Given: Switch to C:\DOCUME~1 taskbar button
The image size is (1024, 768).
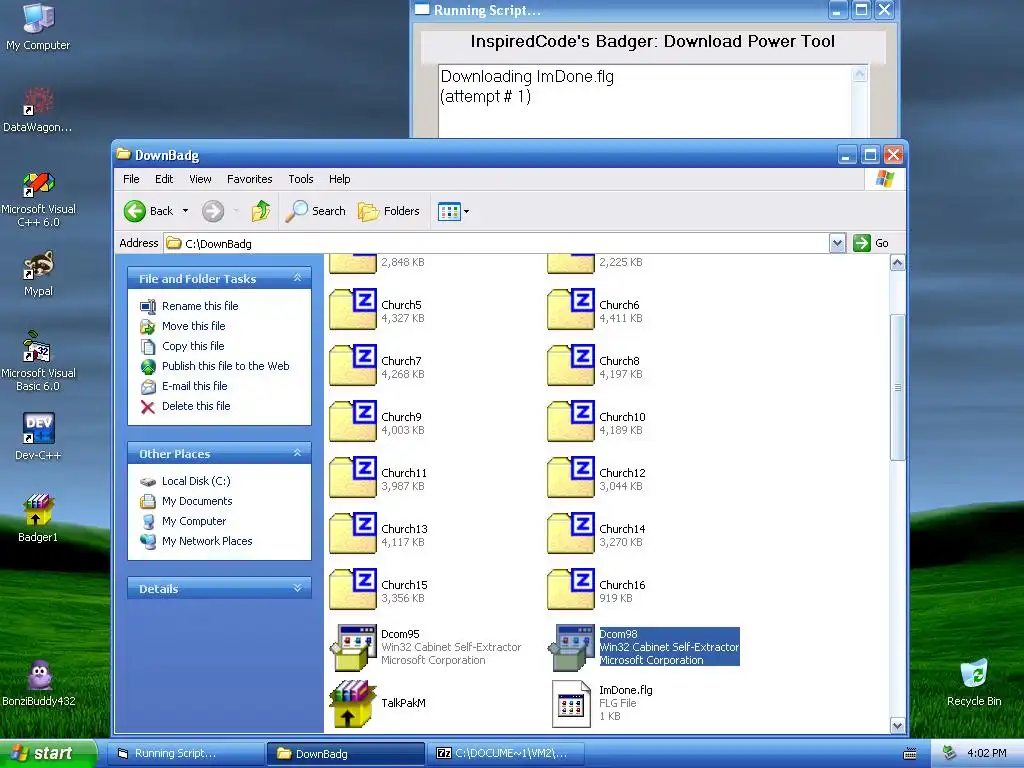Looking at the screenshot, I should point(507,753).
